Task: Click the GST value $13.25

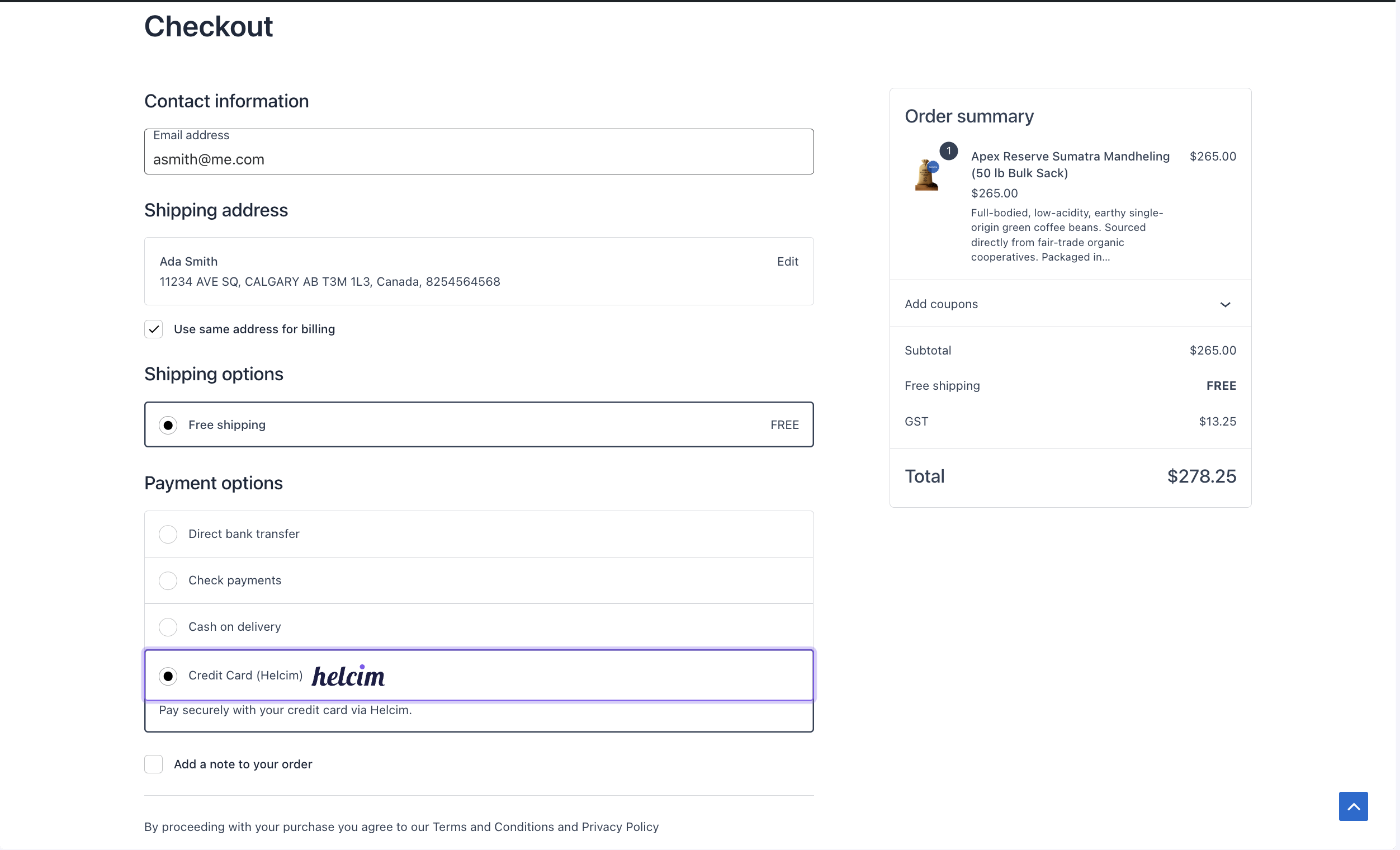Action: [1217, 421]
